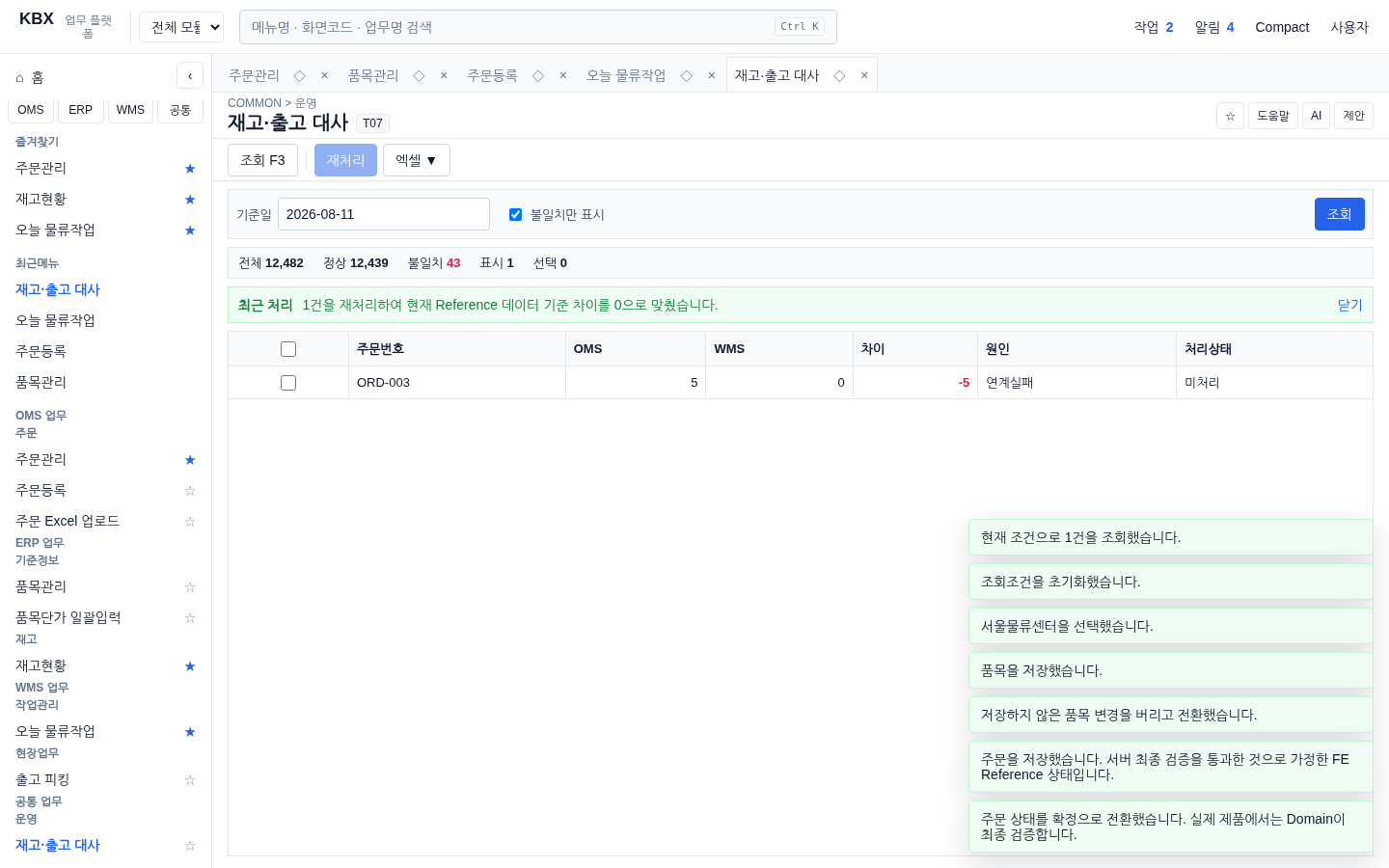Unfavorite 재고현황 star in 즐겨찾기 list
The width and height of the screenshot is (1389, 868).
click(190, 200)
